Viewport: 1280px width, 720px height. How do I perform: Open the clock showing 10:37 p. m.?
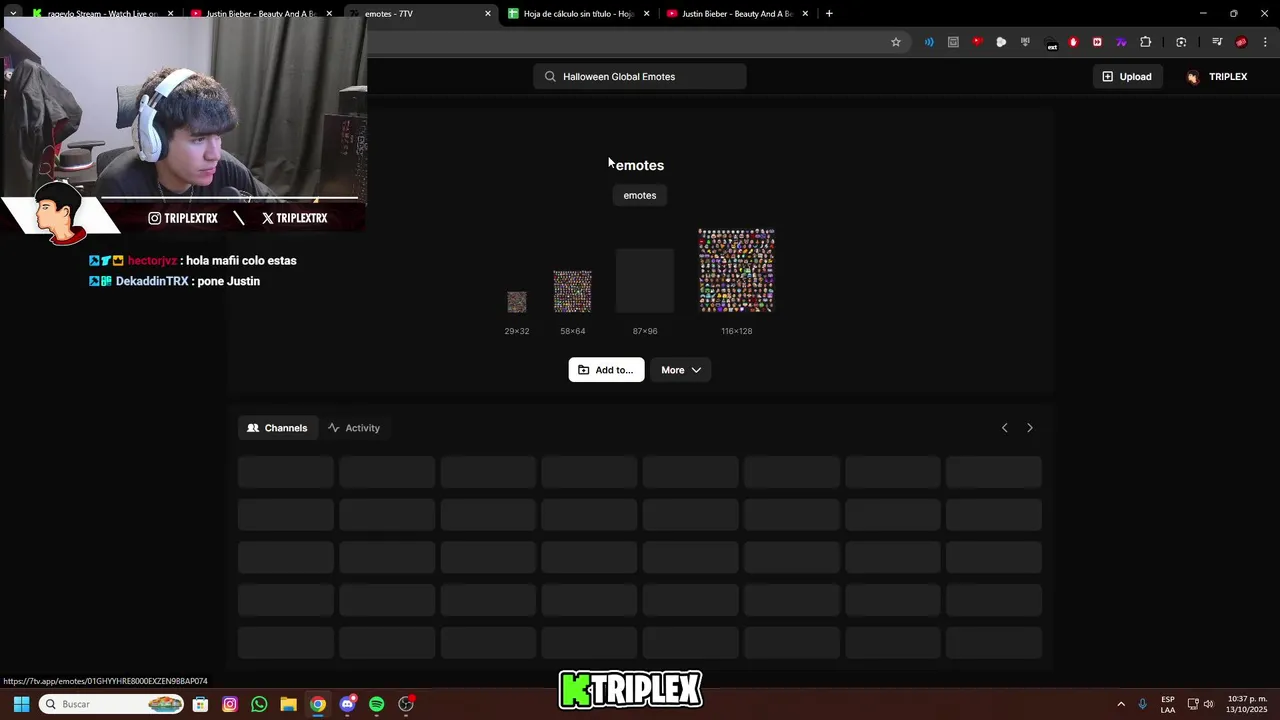[x=1246, y=704]
